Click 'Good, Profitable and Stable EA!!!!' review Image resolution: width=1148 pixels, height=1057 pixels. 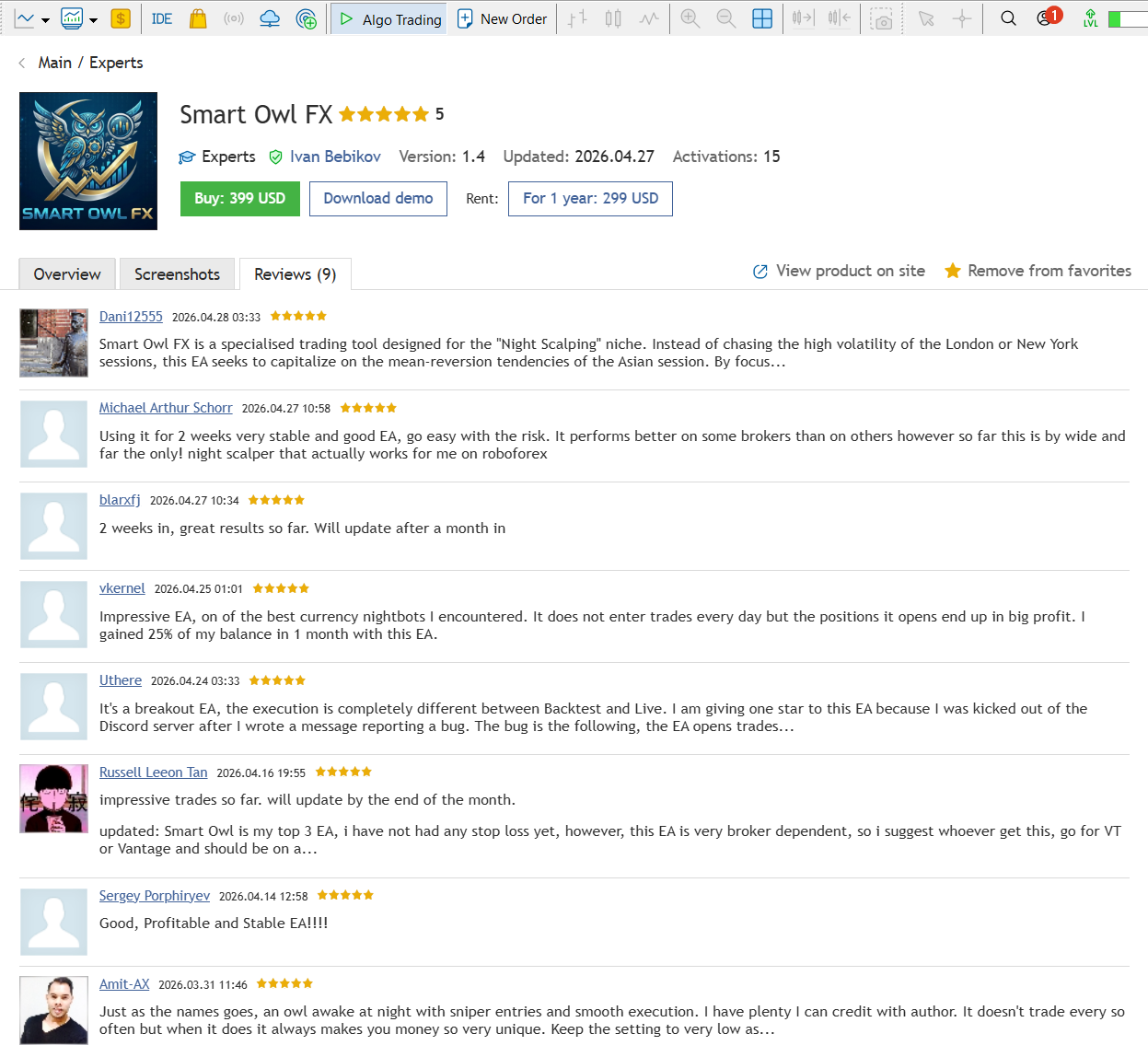(x=214, y=923)
